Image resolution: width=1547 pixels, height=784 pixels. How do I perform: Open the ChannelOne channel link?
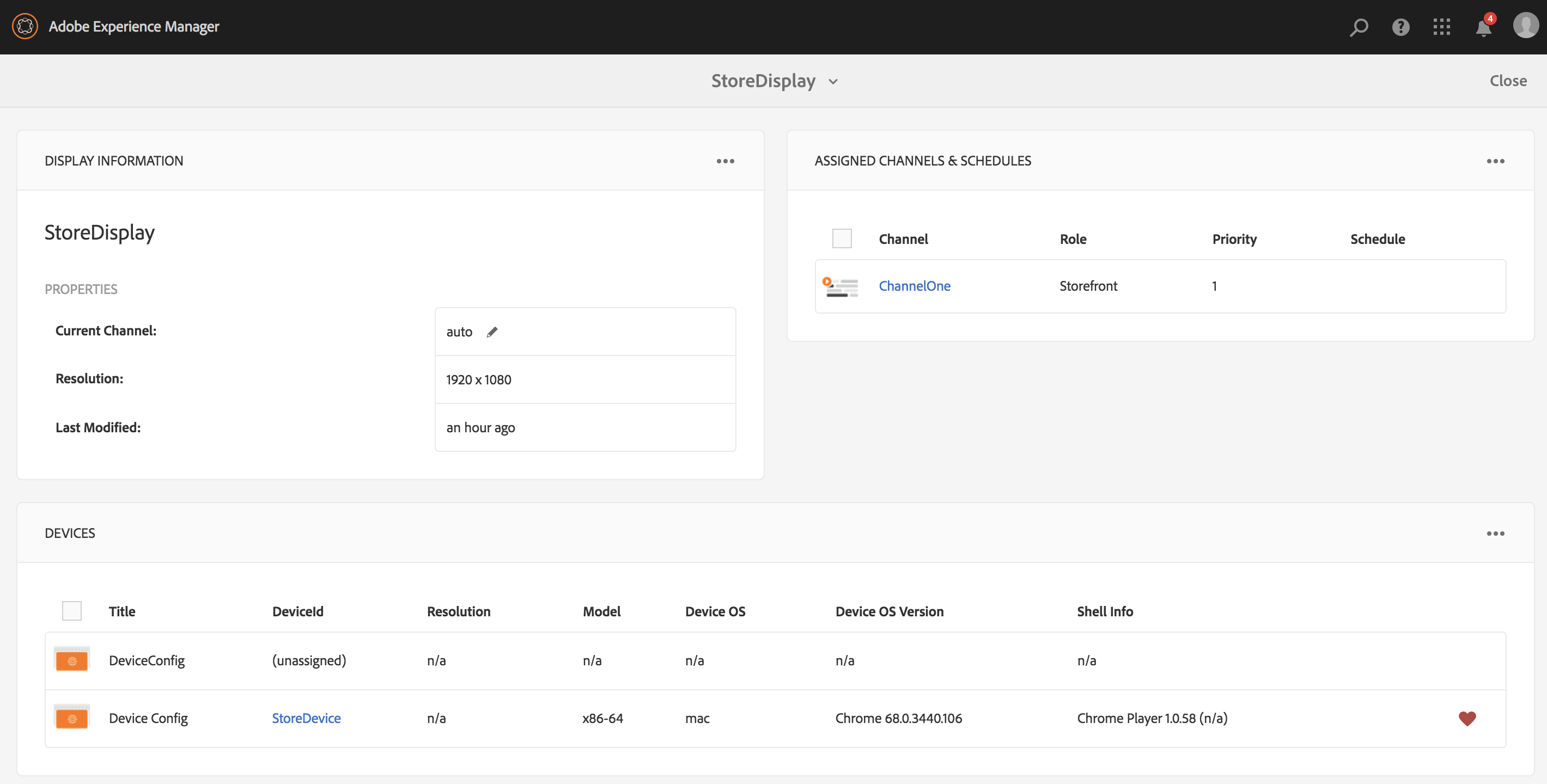coord(914,286)
